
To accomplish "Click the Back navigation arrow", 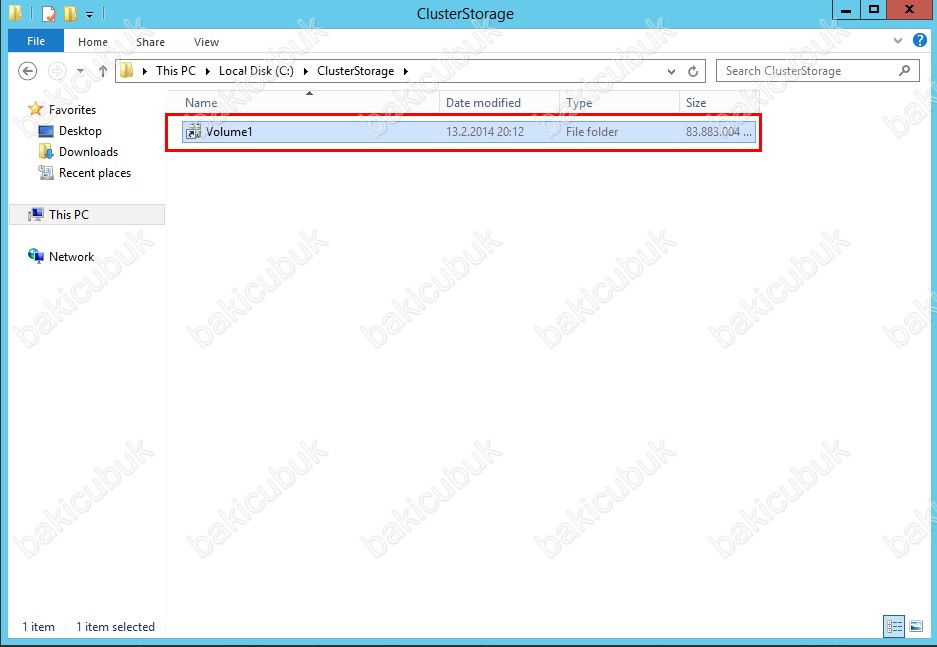I will pyautogui.click(x=28, y=71).
